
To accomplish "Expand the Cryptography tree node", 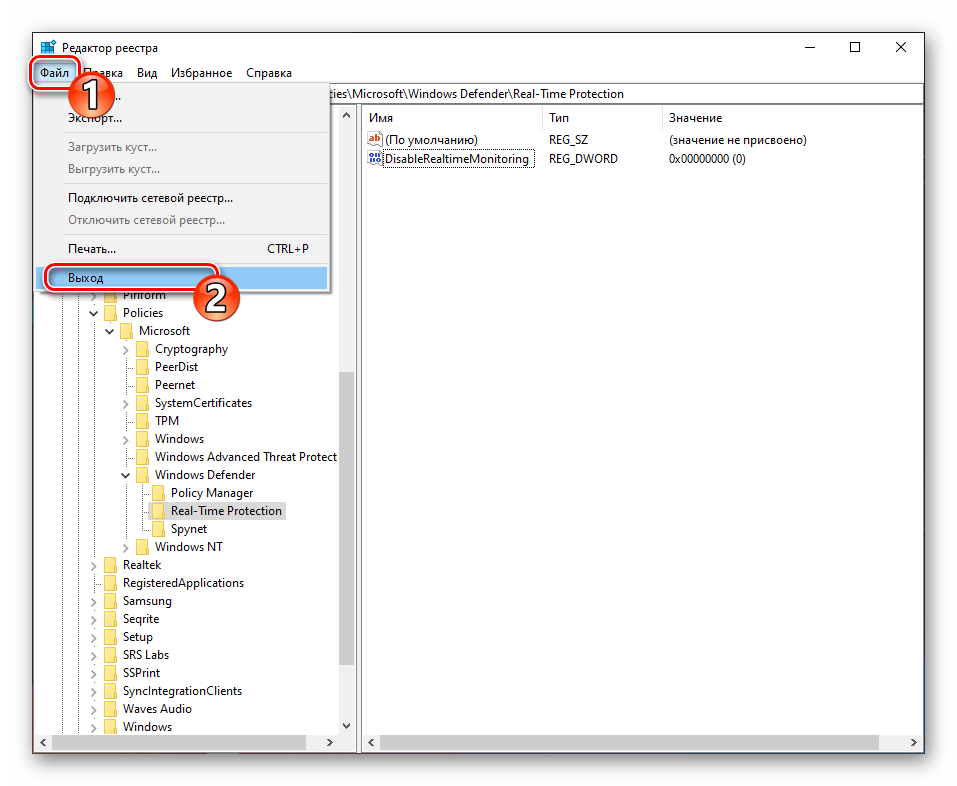I will coord(125,350).
